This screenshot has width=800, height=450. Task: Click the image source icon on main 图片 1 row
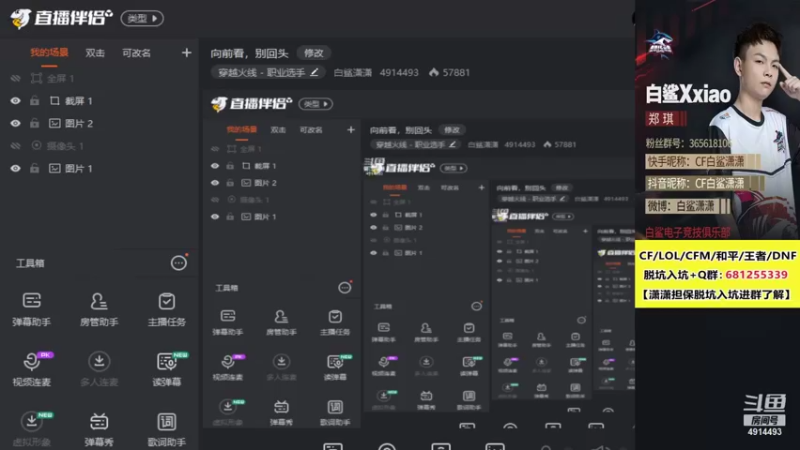55,168
